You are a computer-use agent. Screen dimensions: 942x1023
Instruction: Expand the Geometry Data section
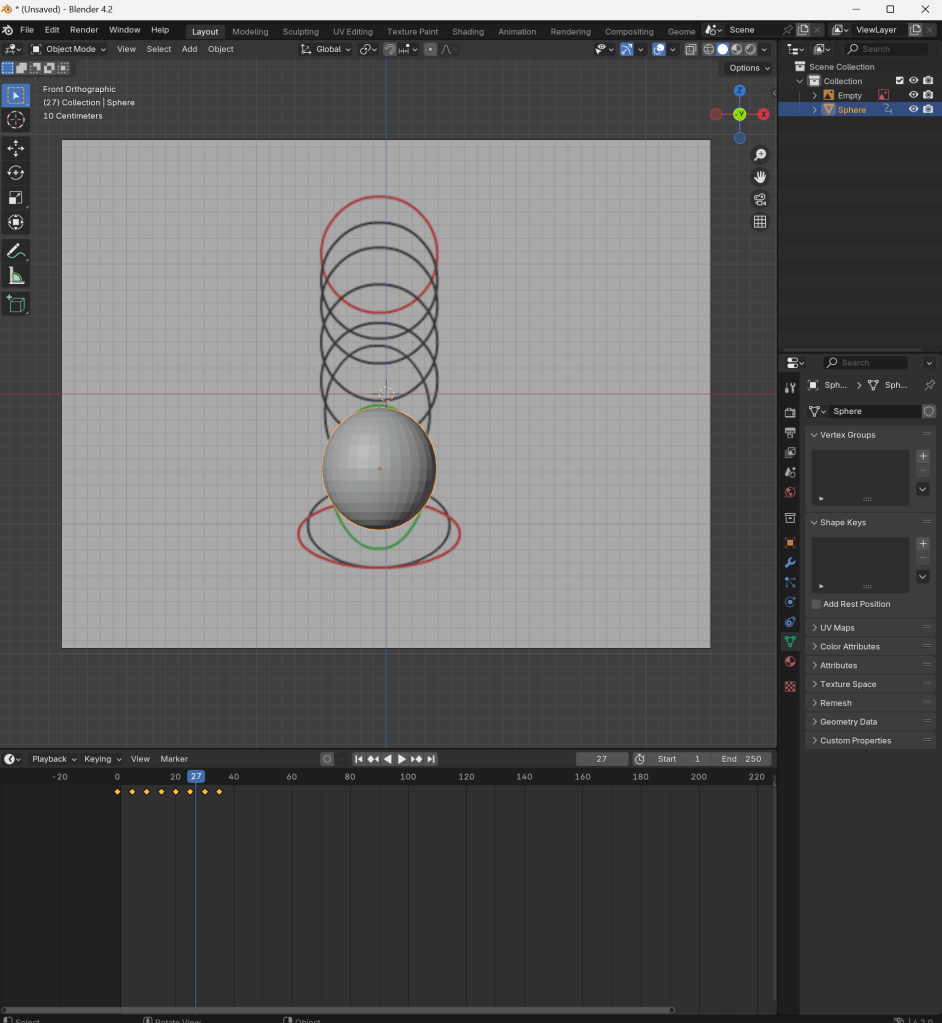tap(848, 722)
